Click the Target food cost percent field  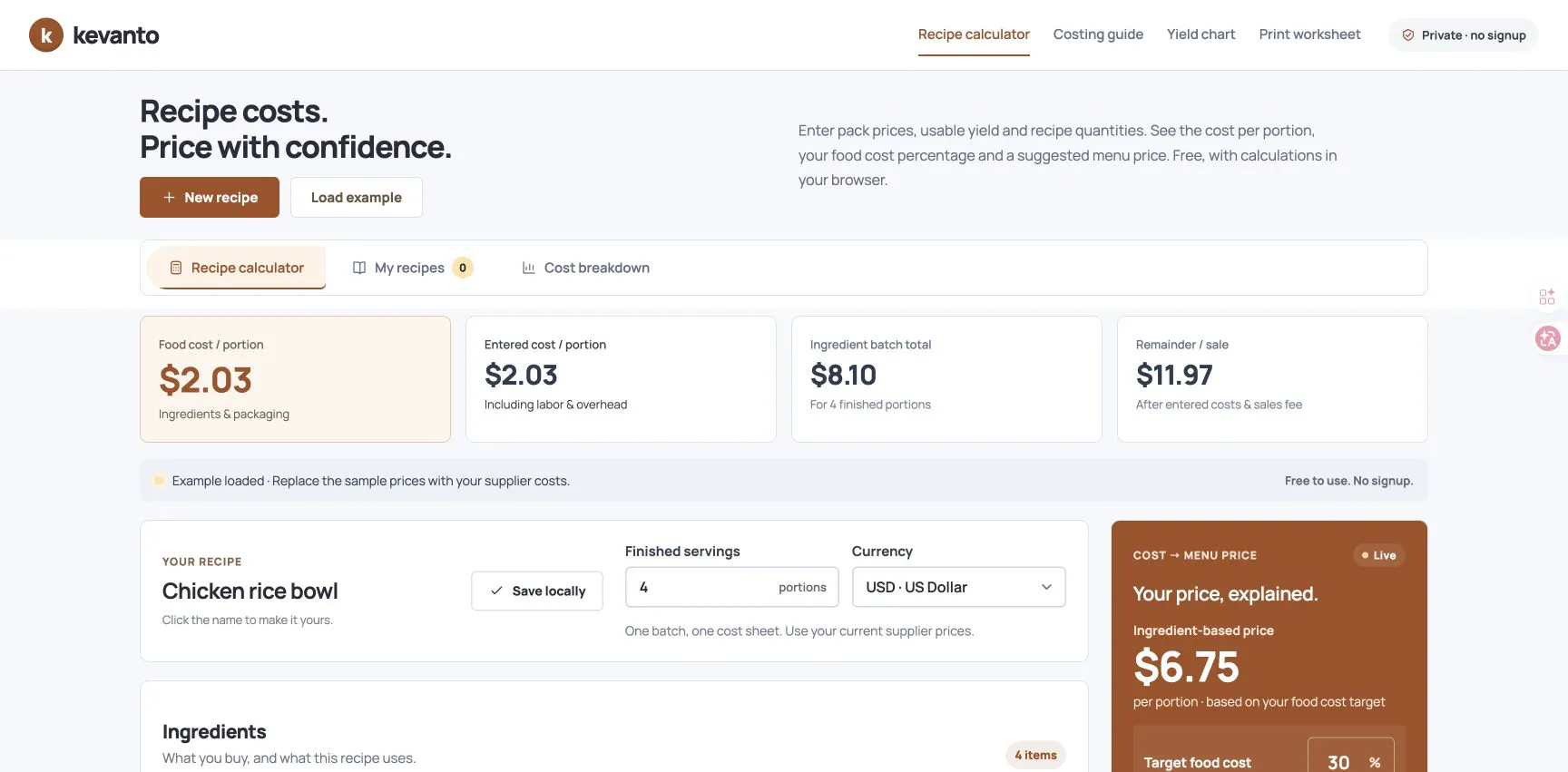tap(1350, 760)
